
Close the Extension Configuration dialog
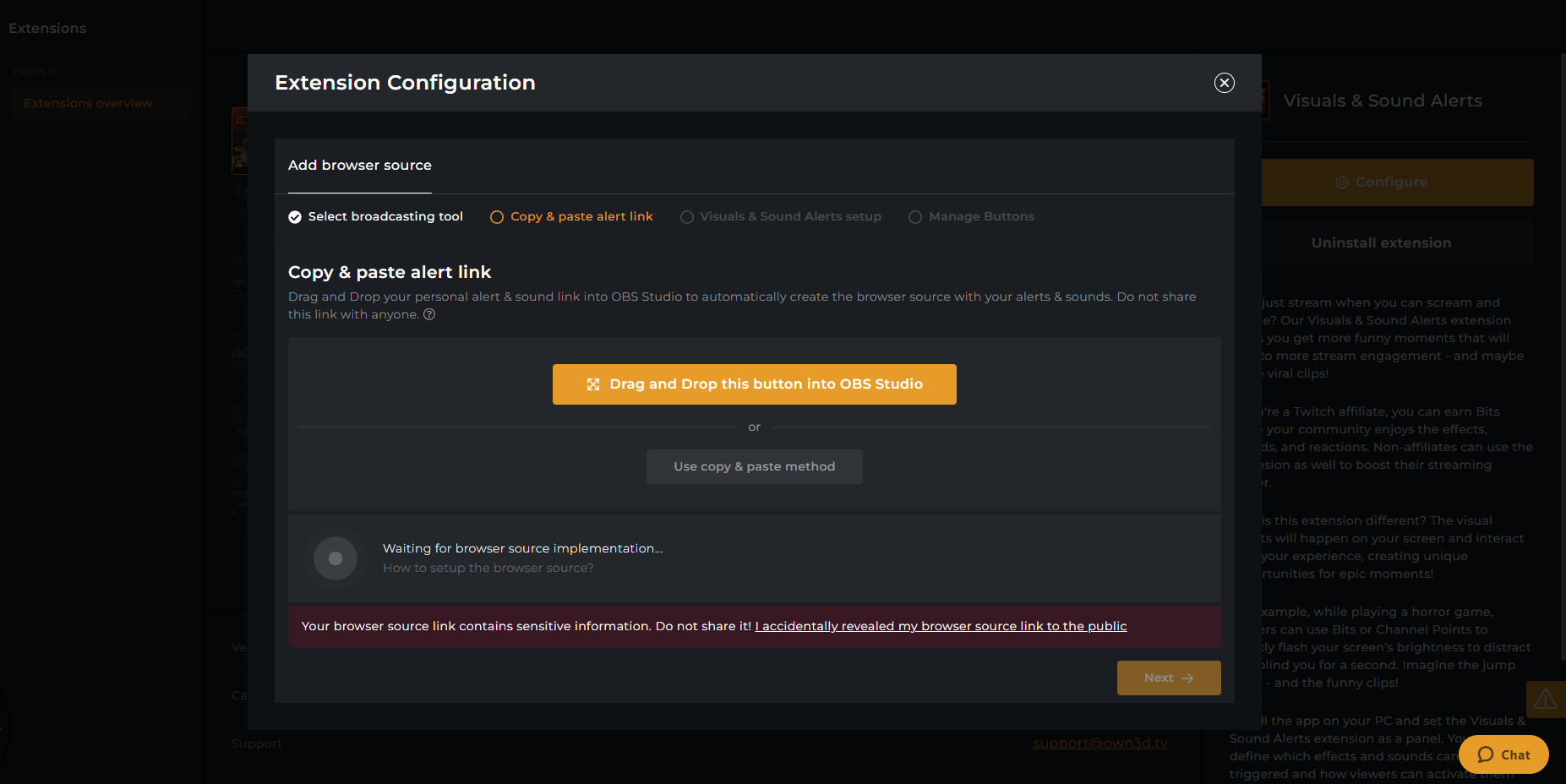1224,83
